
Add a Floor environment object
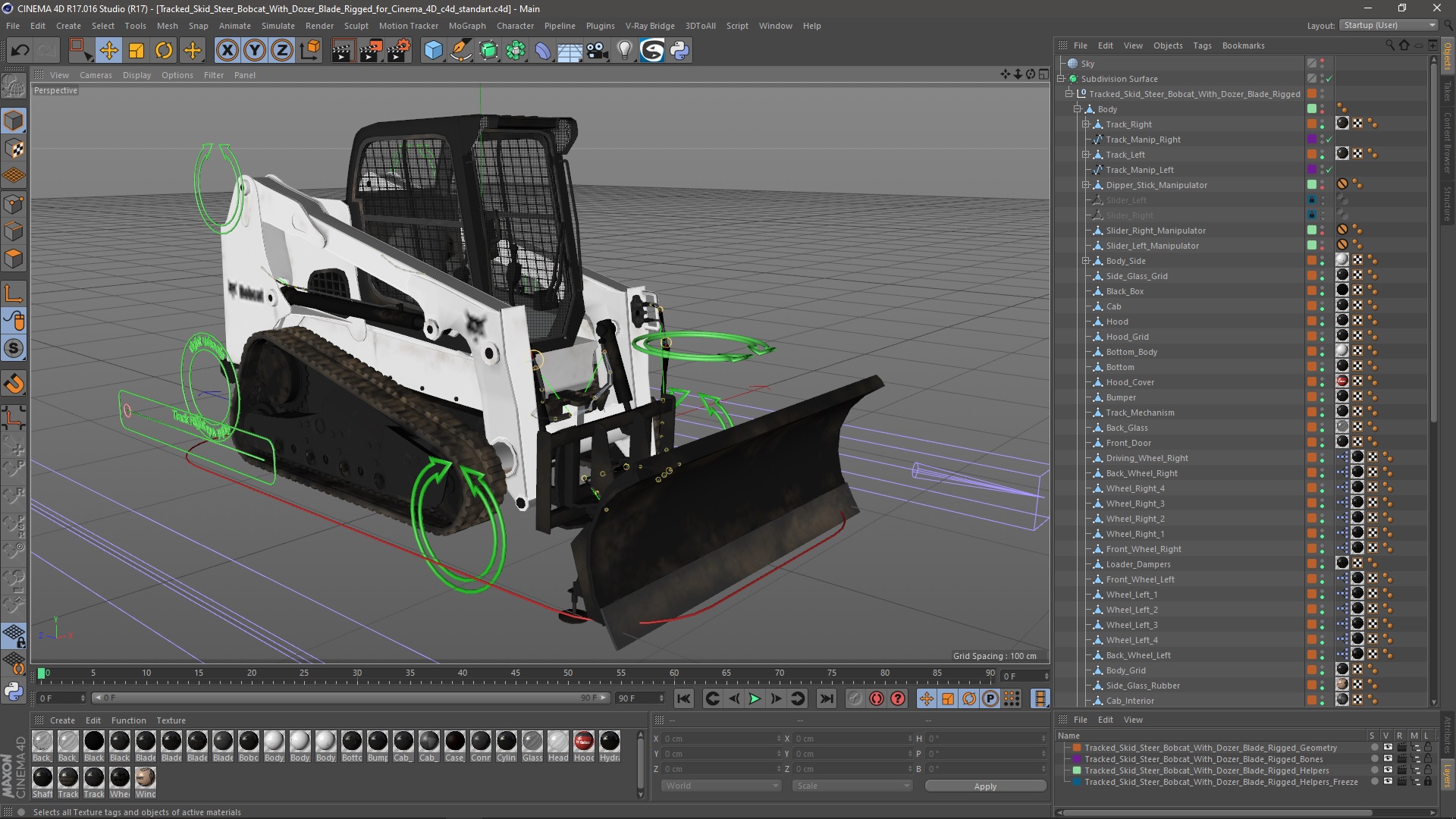click(x=570, y=51)
